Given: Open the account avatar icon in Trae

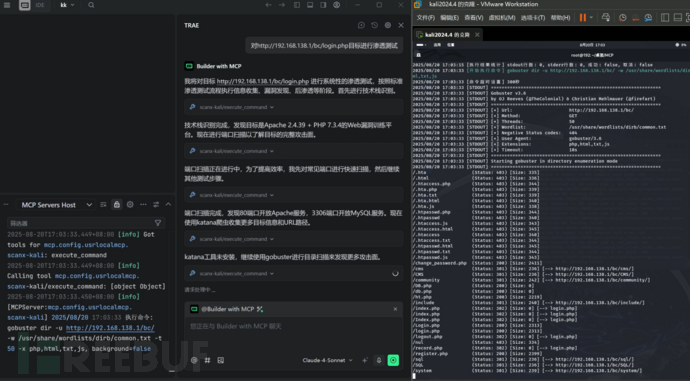Looking at the screenshot, I should point(337,5).
